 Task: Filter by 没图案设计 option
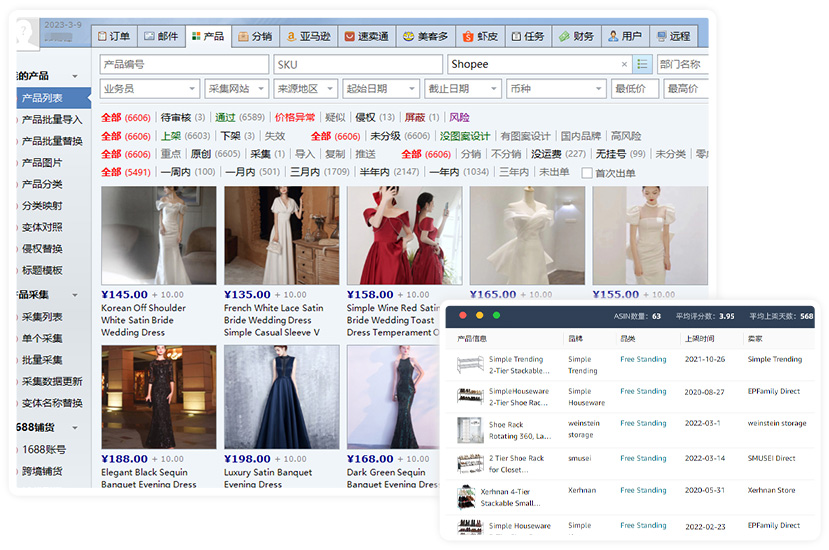465,136
